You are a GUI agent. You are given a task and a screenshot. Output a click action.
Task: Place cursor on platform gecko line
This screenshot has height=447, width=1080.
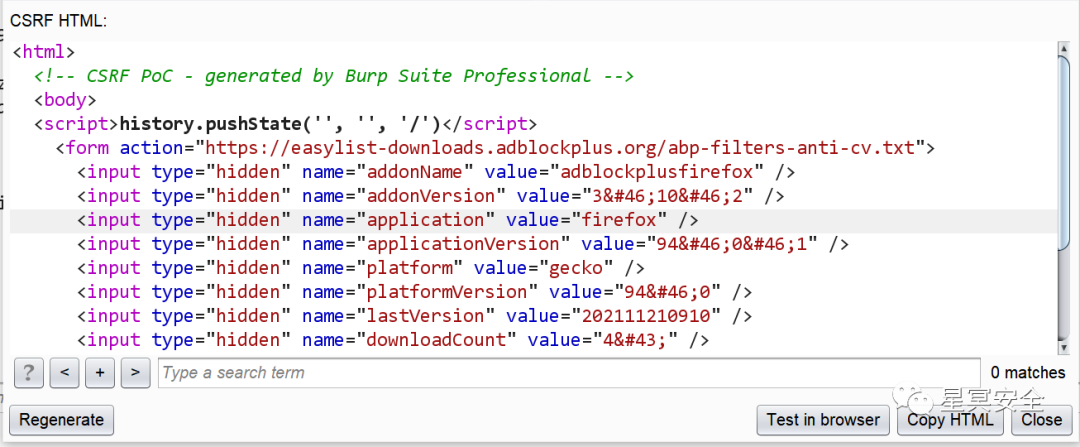click(x=360, y=268)
